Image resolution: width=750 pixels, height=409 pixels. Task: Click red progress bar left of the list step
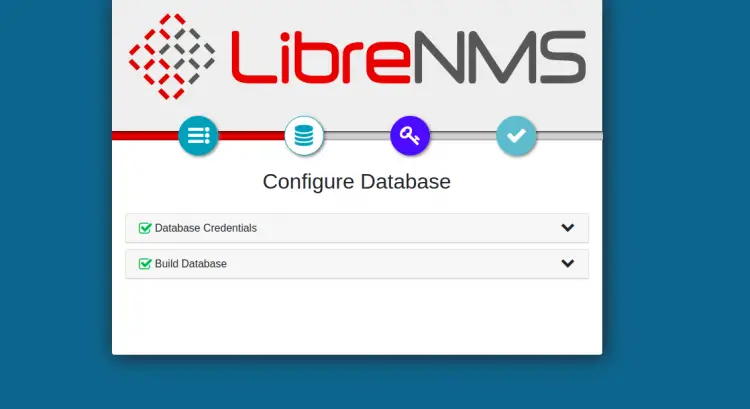tap(144, 136)
